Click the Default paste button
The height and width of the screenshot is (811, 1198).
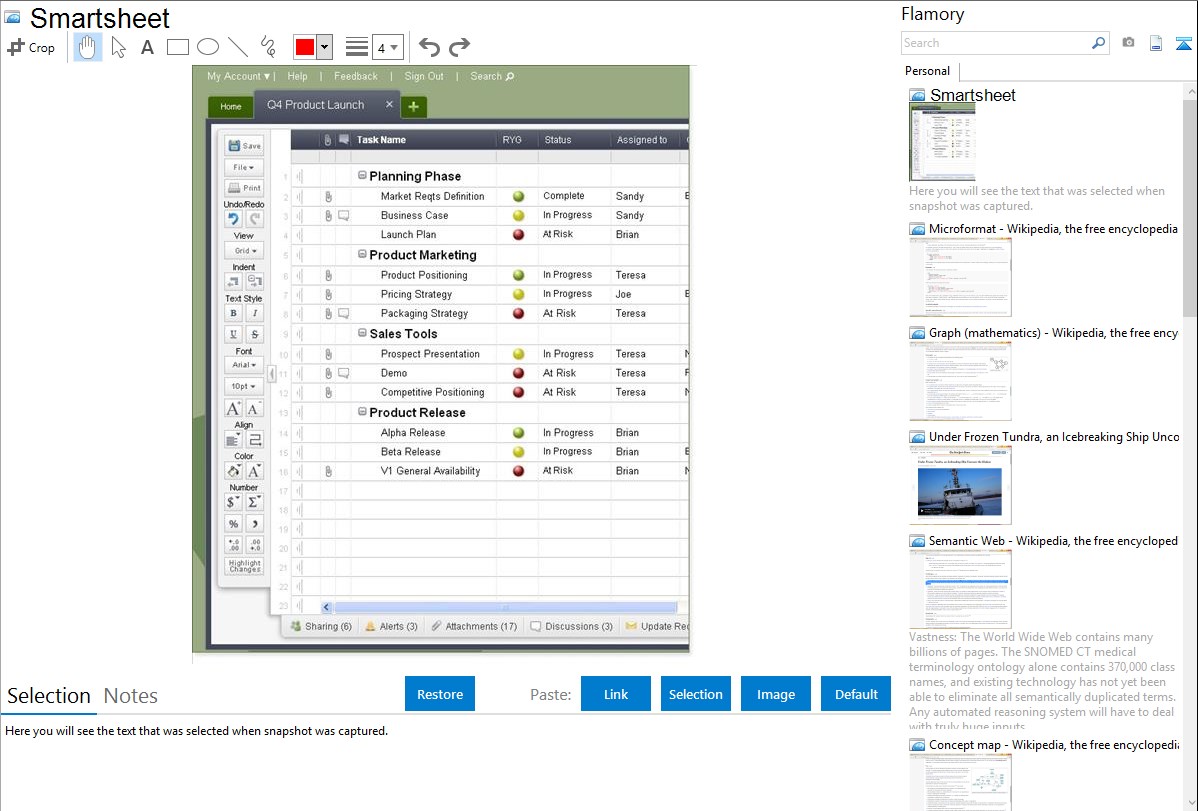(x=856, y=694)
